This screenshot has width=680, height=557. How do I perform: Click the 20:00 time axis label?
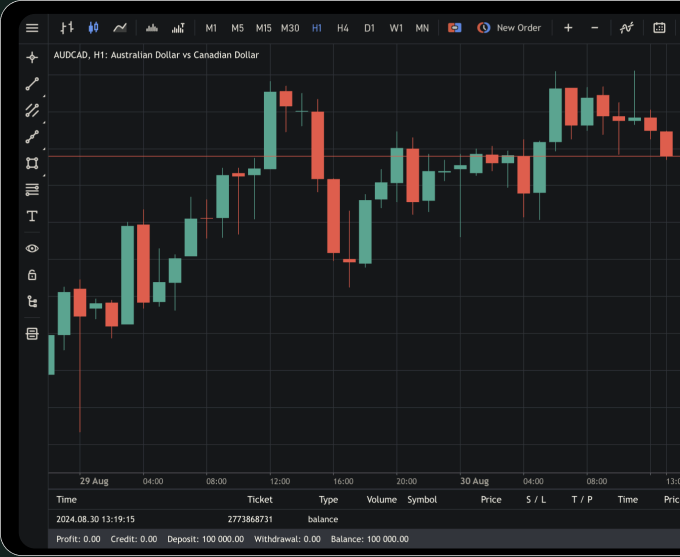[x=406, y=482]
